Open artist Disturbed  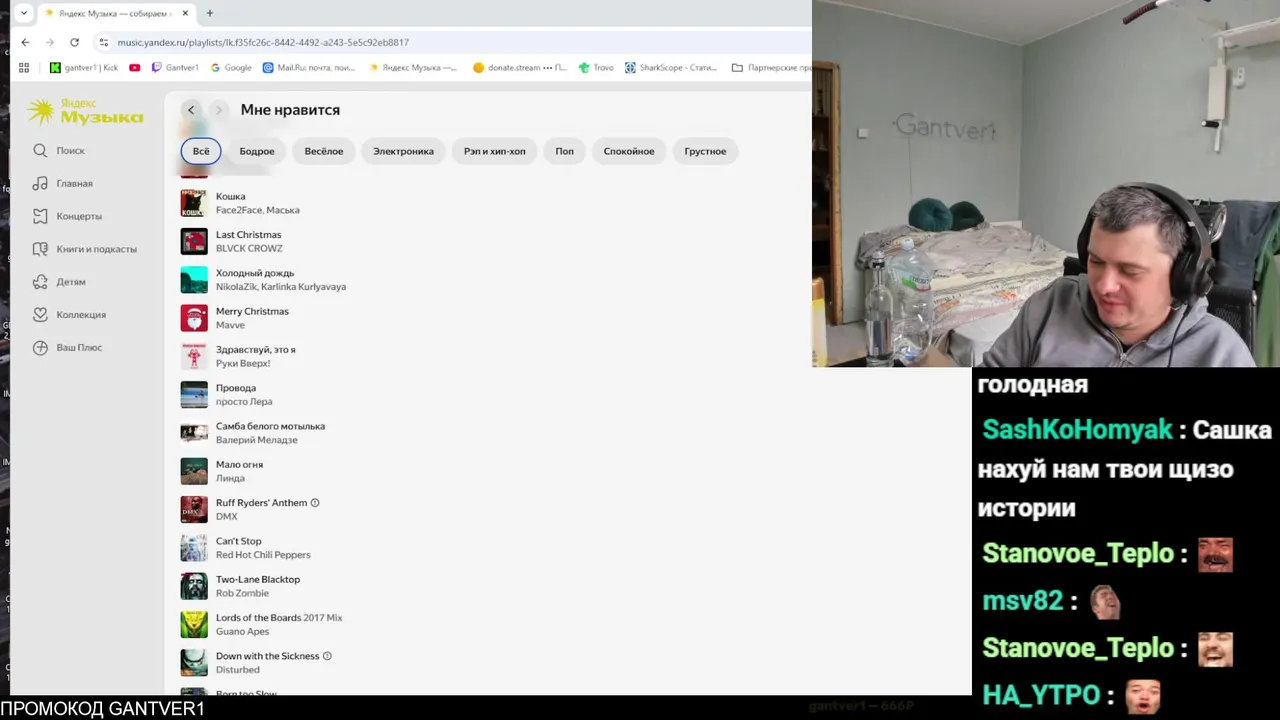237,670
